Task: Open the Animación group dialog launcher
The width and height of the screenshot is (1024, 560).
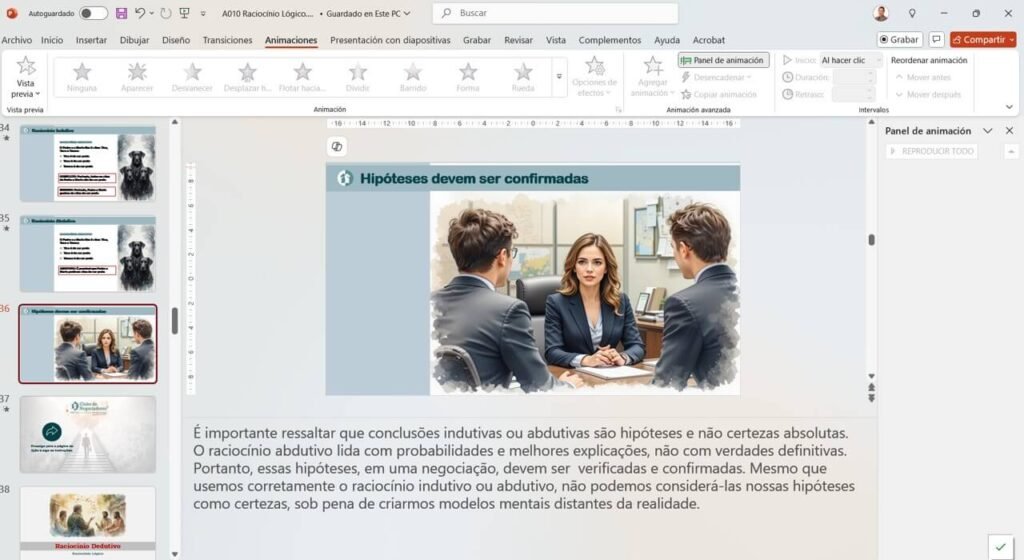Action: click(618, 110)
